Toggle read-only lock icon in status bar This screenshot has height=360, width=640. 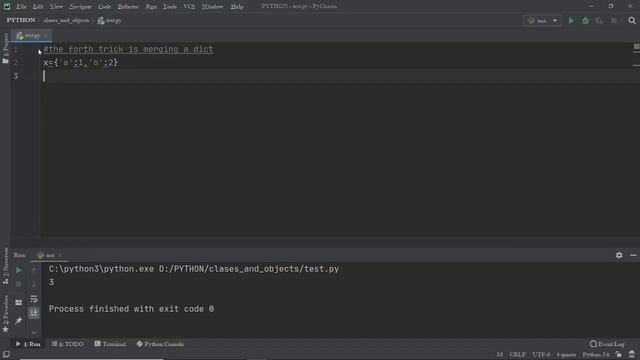(619, 355)
